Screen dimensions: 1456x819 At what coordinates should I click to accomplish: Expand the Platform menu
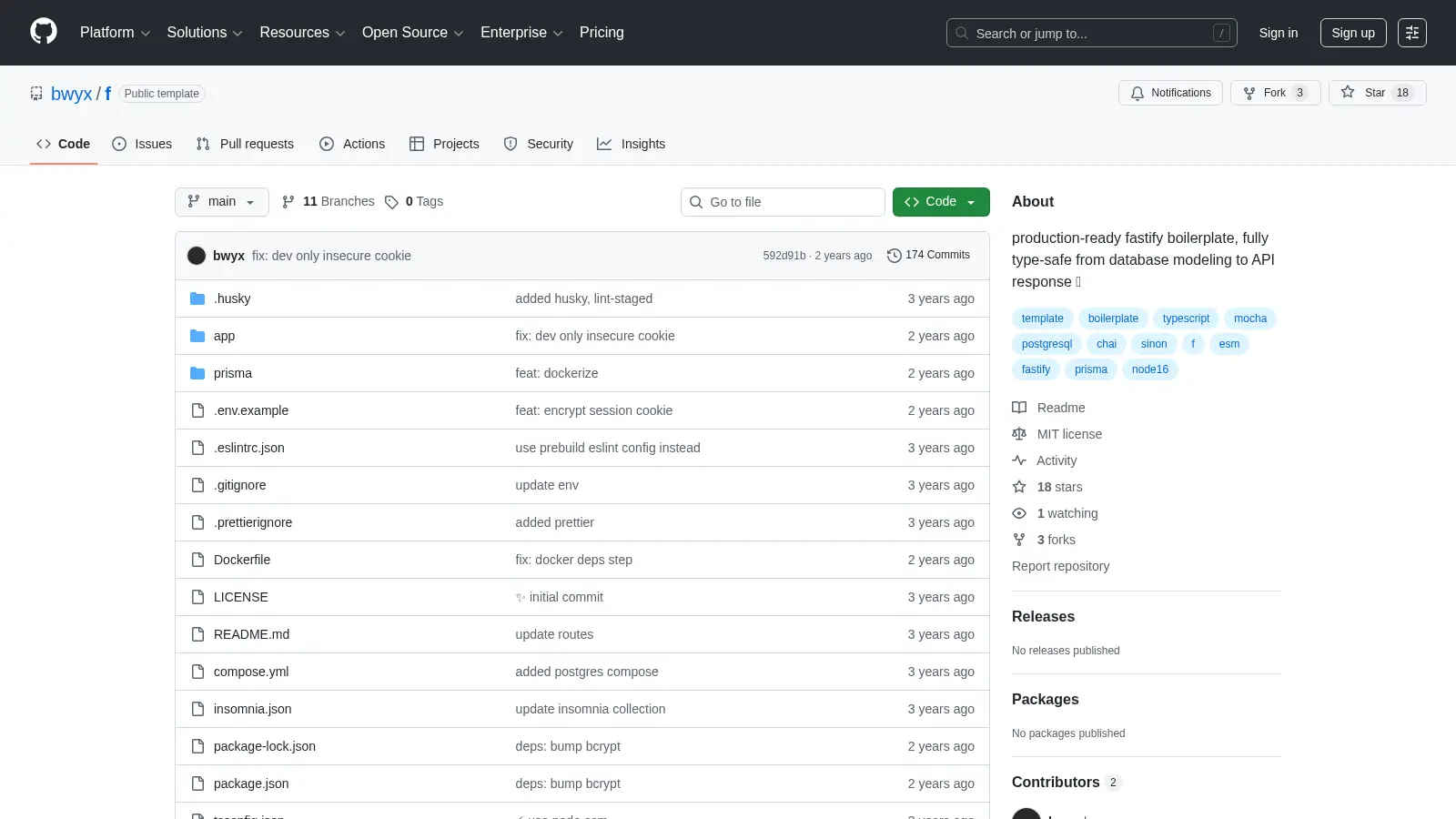click(115, 33)
